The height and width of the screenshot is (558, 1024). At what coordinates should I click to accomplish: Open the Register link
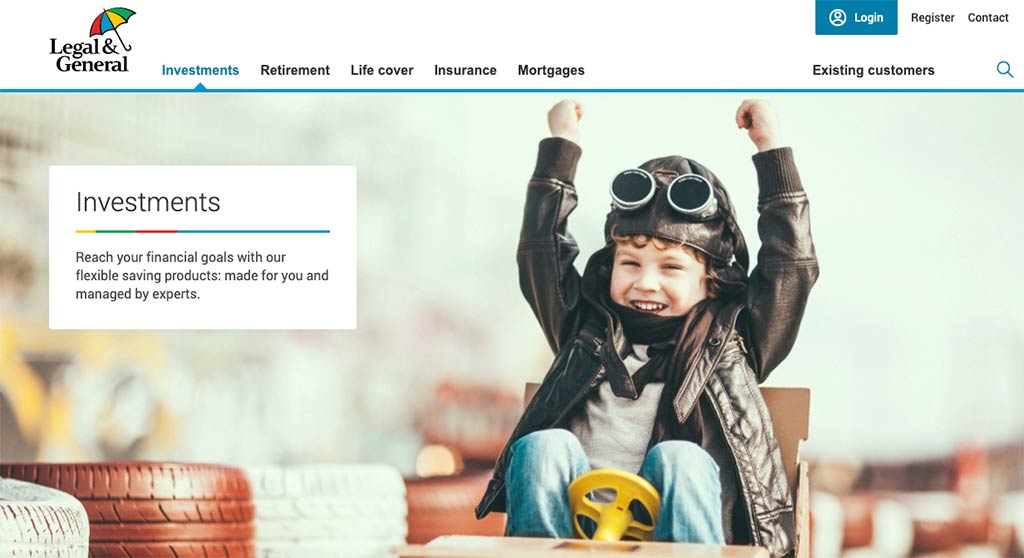coord(932,18)
